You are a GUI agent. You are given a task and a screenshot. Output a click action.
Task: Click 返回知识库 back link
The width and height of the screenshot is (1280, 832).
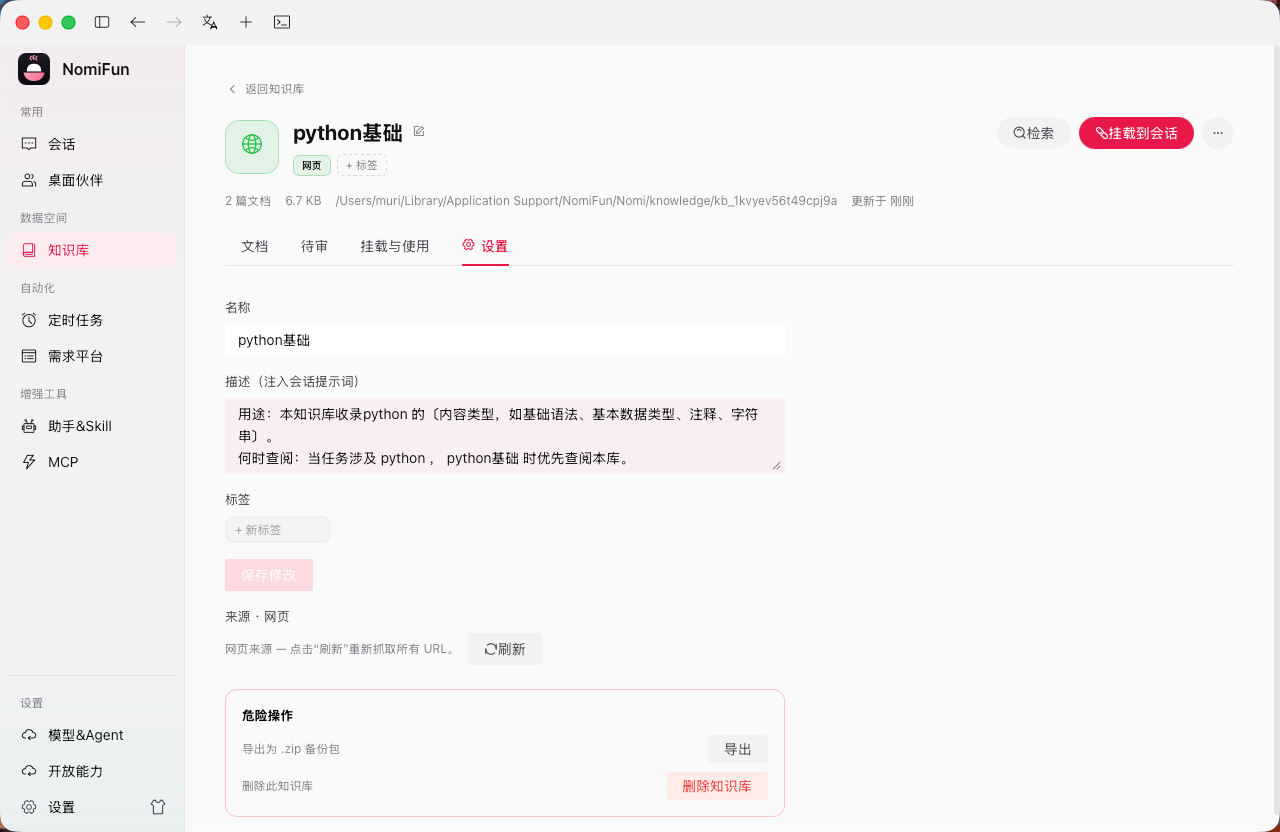[x=266, y=89]
